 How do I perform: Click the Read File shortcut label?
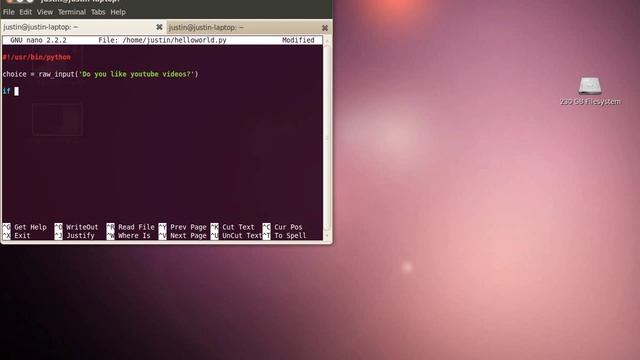point(136,227)
